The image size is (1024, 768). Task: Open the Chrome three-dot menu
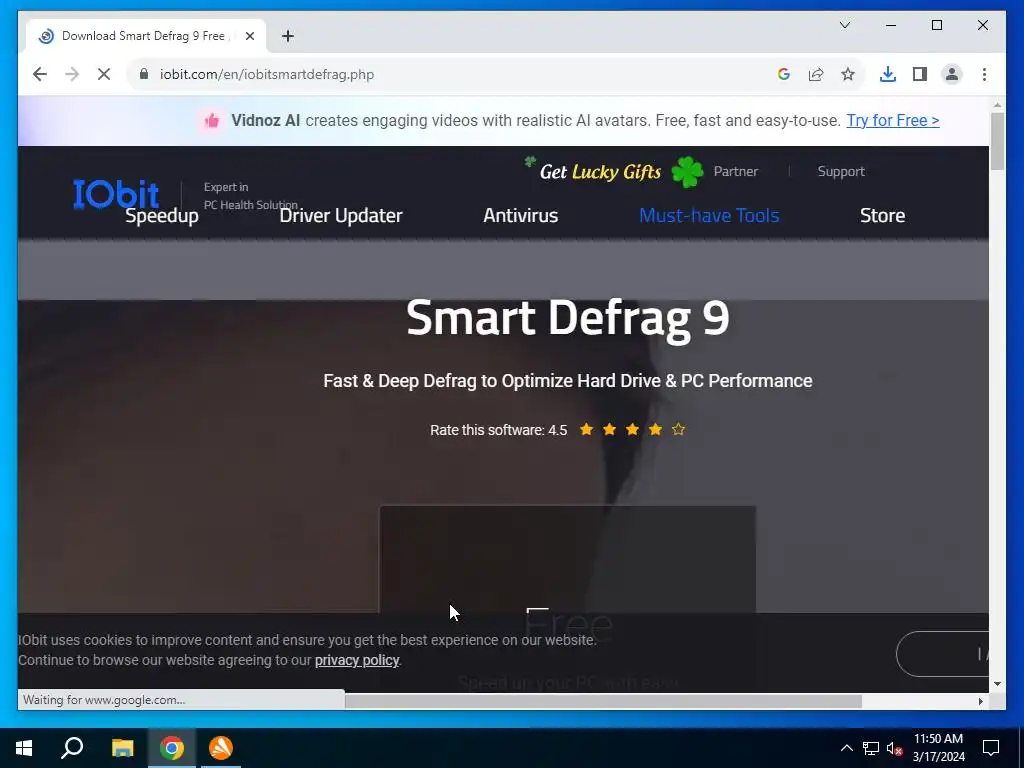pos(984,74)
